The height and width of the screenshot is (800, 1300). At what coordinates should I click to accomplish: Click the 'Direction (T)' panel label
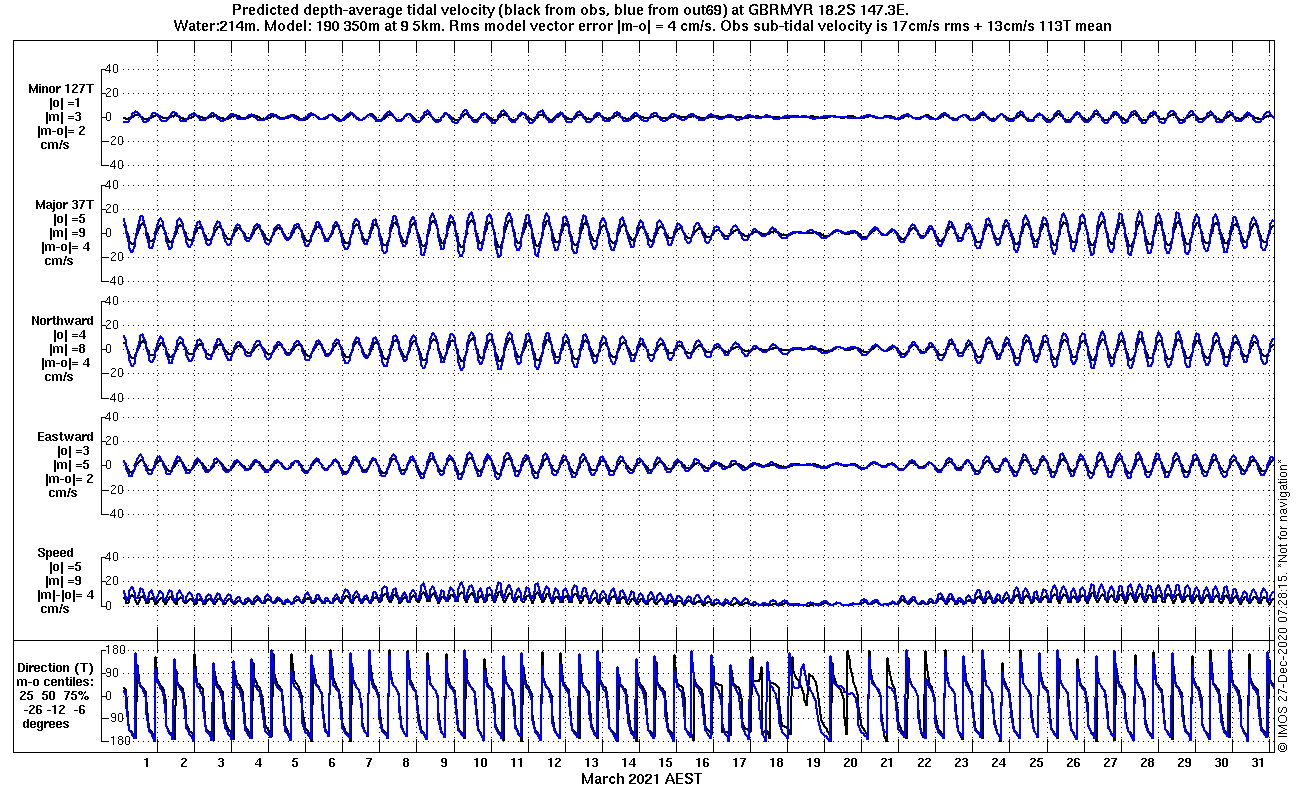pyautogui.click(x=57, y=667)
